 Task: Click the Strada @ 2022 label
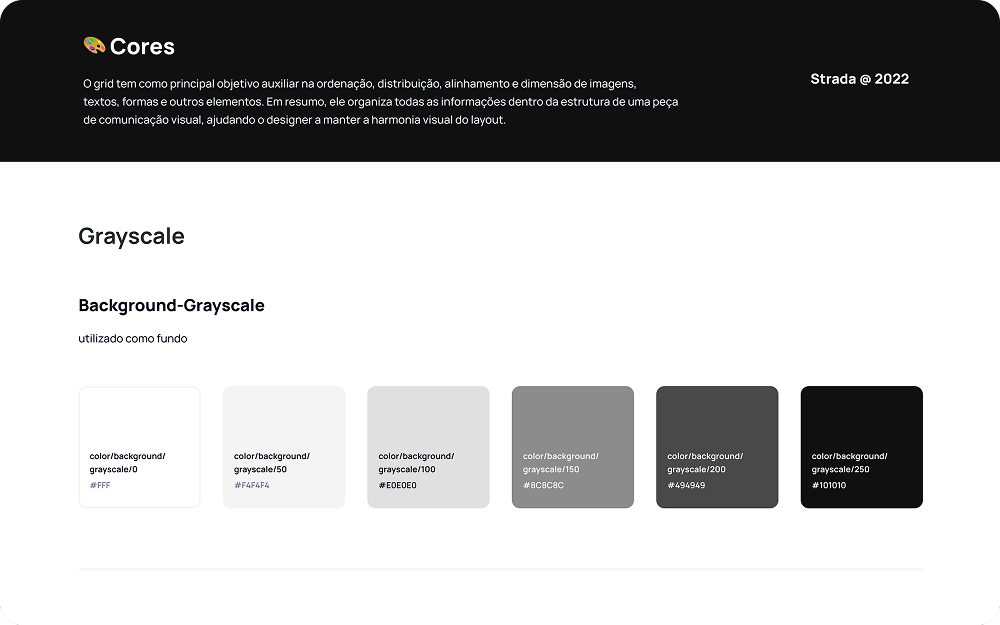click(859, 79)
